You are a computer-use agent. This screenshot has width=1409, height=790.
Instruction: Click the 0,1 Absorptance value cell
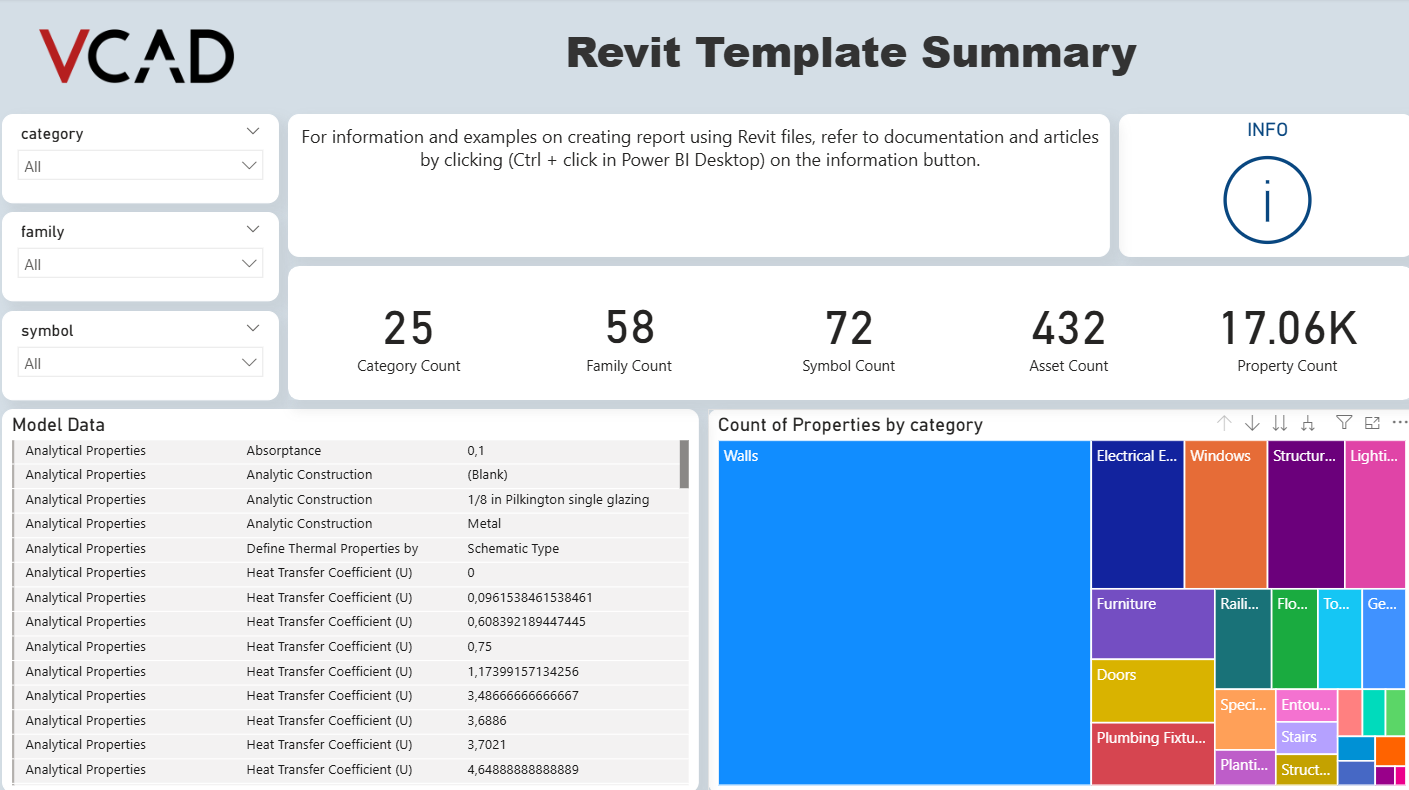tap(476, 451)
